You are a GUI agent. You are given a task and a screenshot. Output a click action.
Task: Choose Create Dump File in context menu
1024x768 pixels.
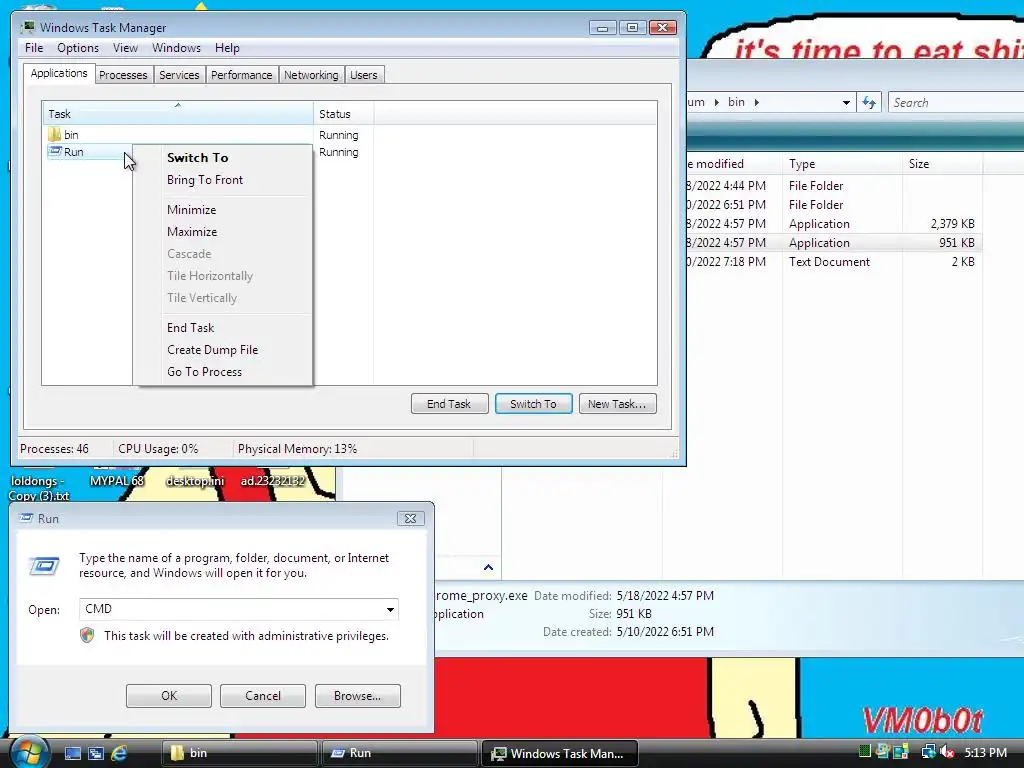222,350
